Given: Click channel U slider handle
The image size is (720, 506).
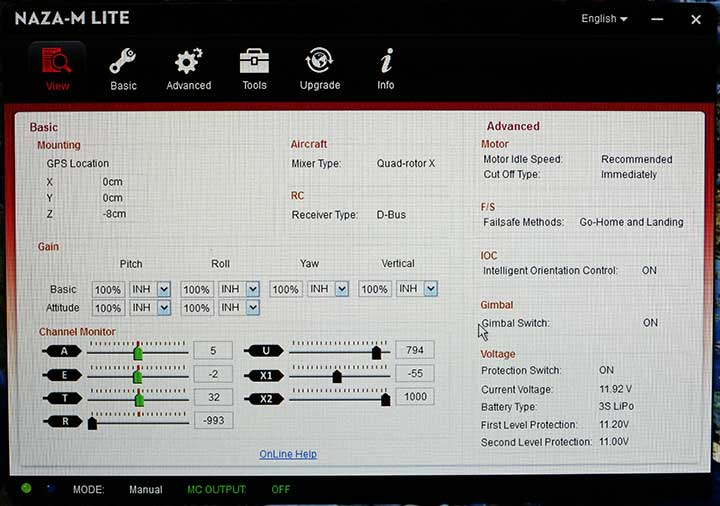Looking at the screenshot, I should point(376,353).
